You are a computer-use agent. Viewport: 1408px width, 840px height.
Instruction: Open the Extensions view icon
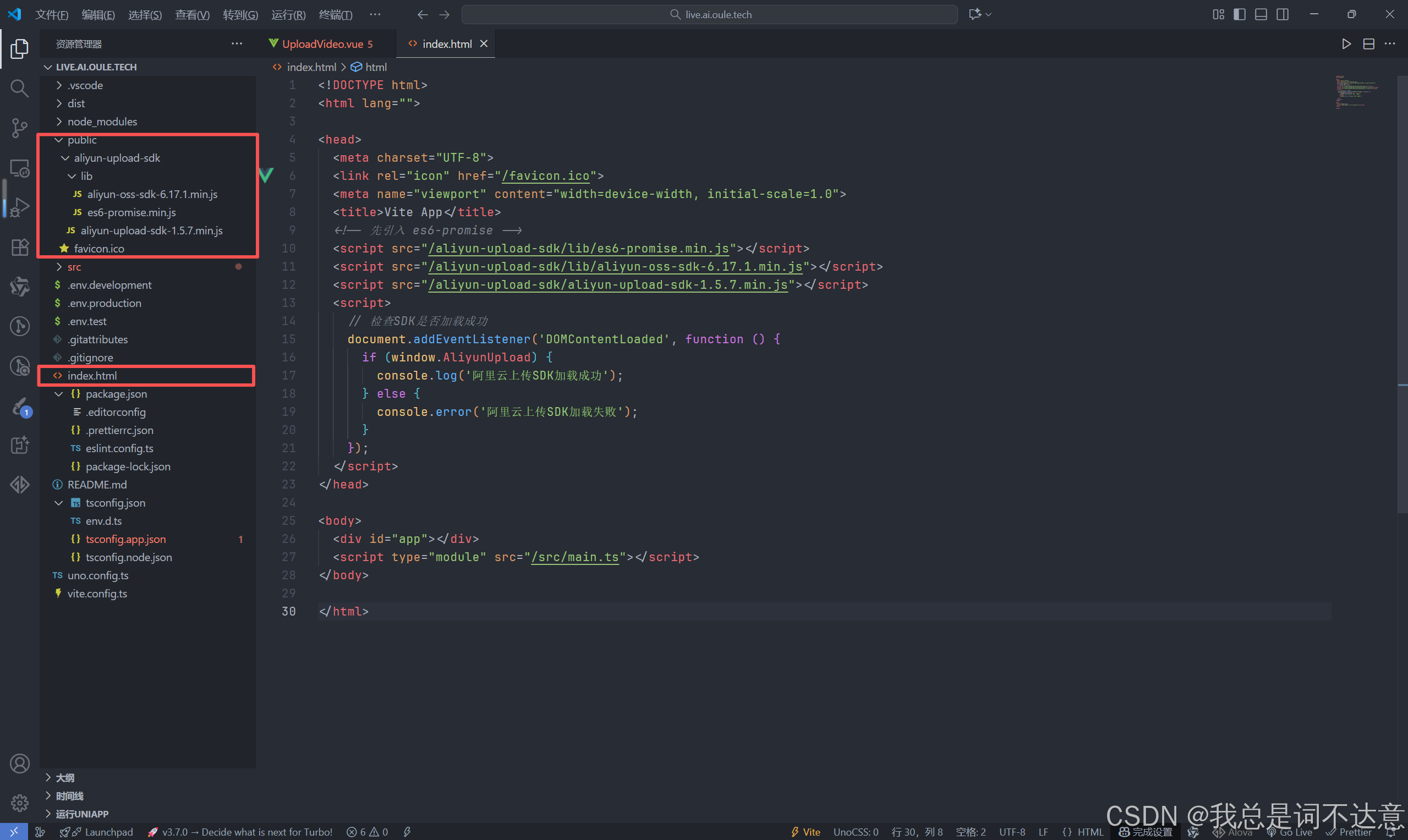pos(19,248)
